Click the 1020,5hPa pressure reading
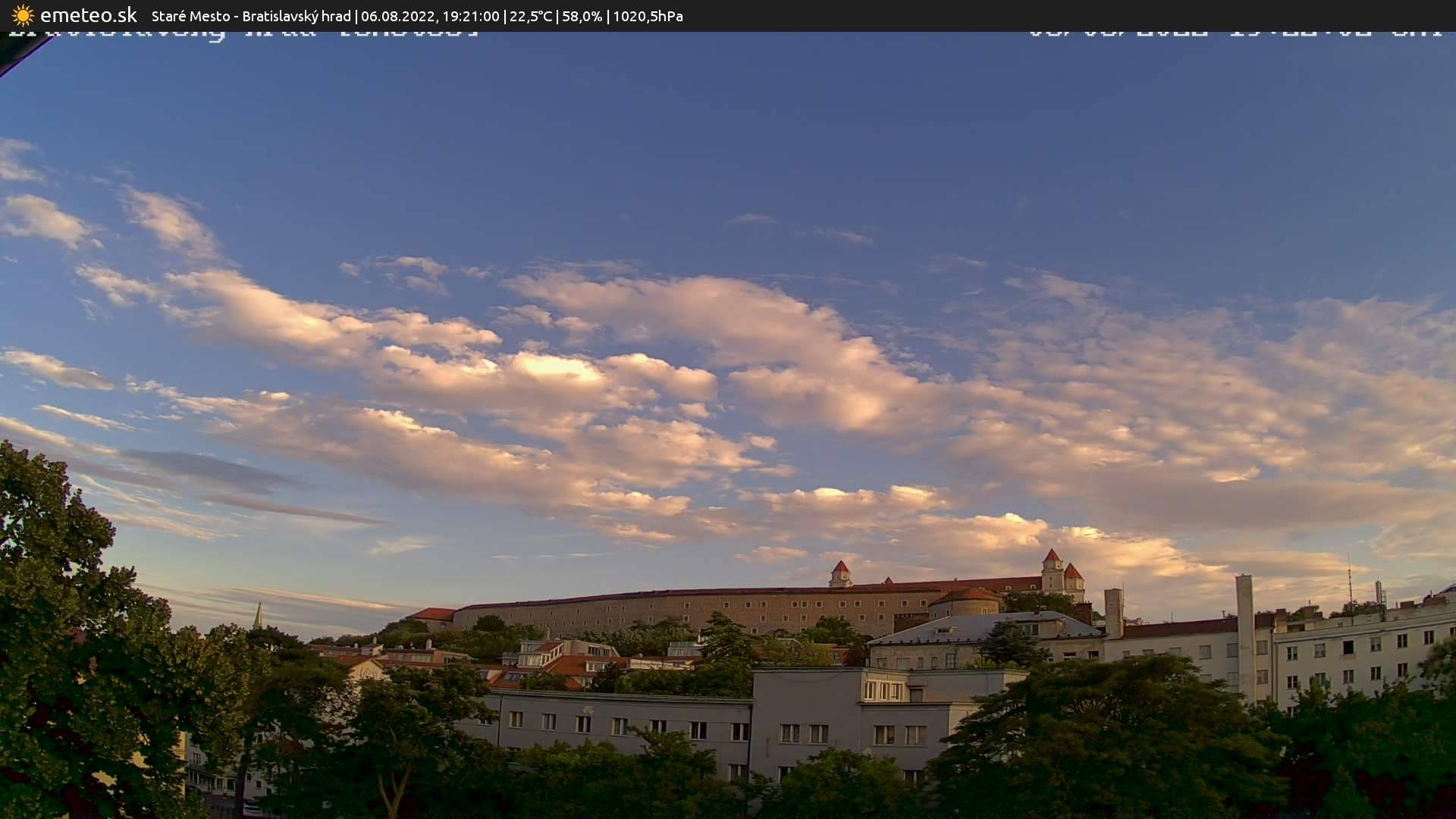Image resolution: width=1456 pixels, height=819 pixels. pyautogui.click(x=648, y=16)
